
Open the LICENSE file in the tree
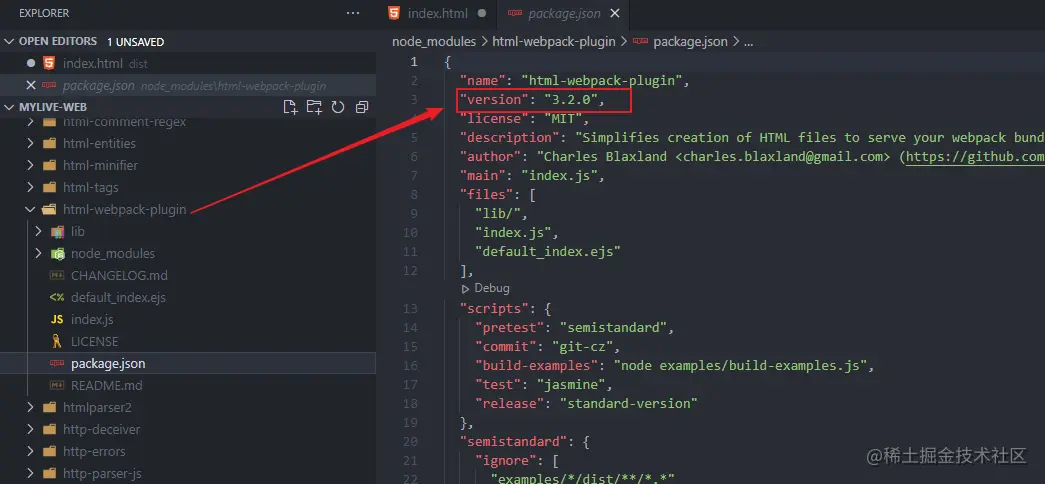tap(95, 342)
